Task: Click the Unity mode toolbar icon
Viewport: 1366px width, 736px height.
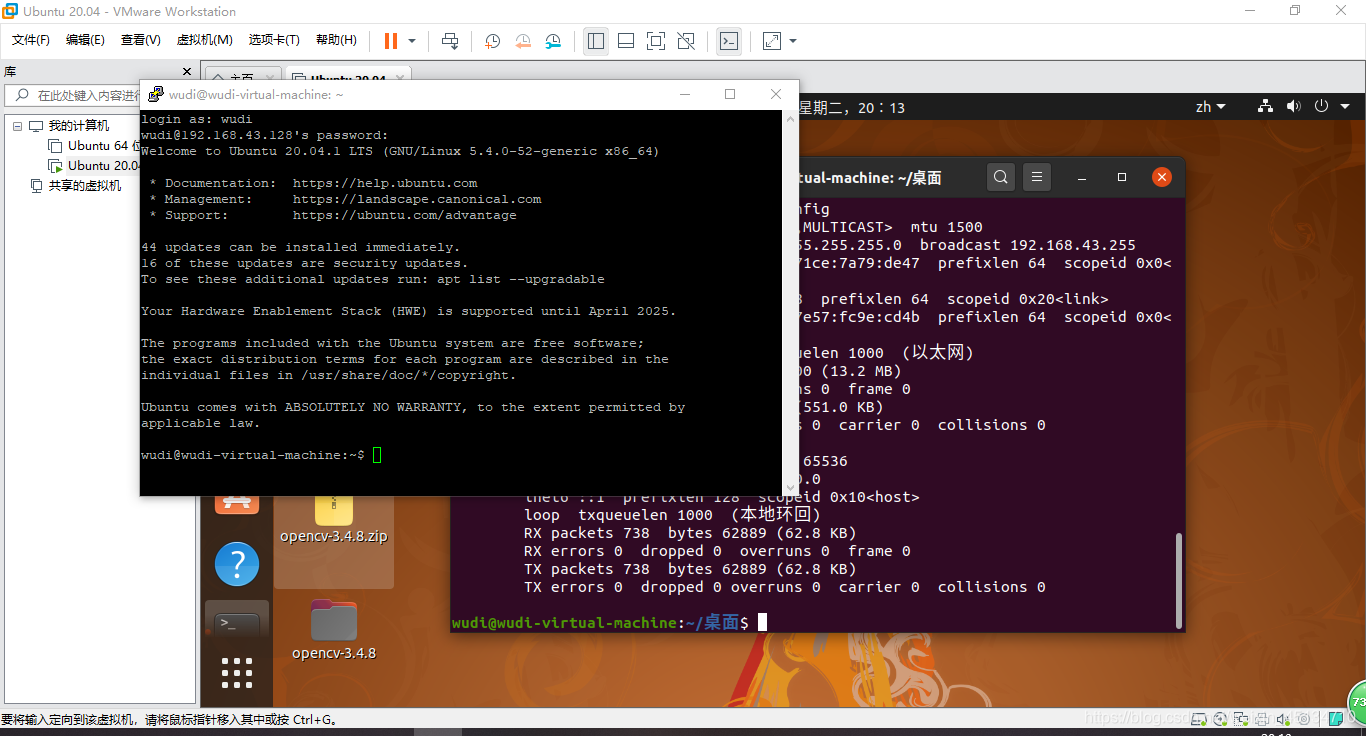Action: (x=686, y=41)
